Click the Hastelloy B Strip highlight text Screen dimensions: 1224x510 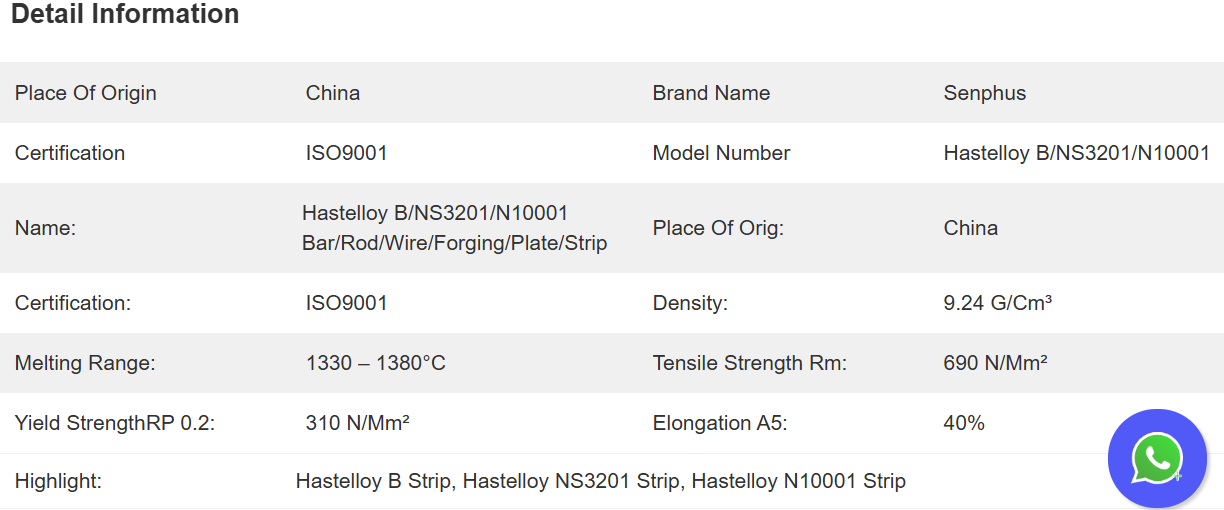tap(375, 481)
